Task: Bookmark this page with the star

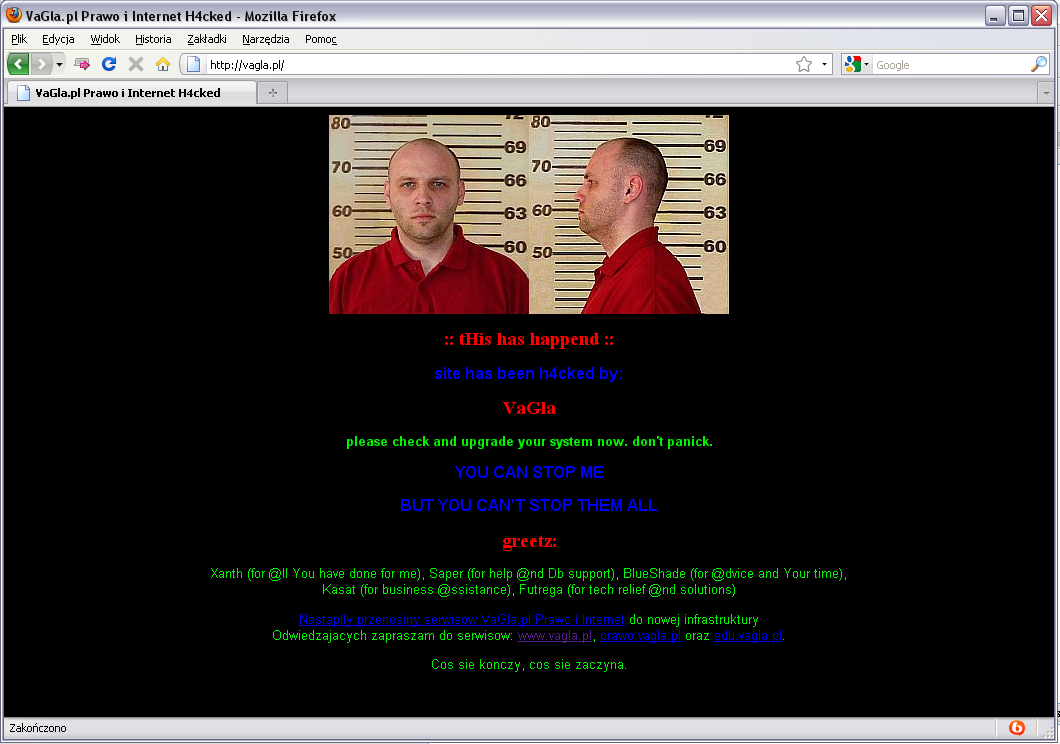Action: pyautogui.click(x=804, y=65)
